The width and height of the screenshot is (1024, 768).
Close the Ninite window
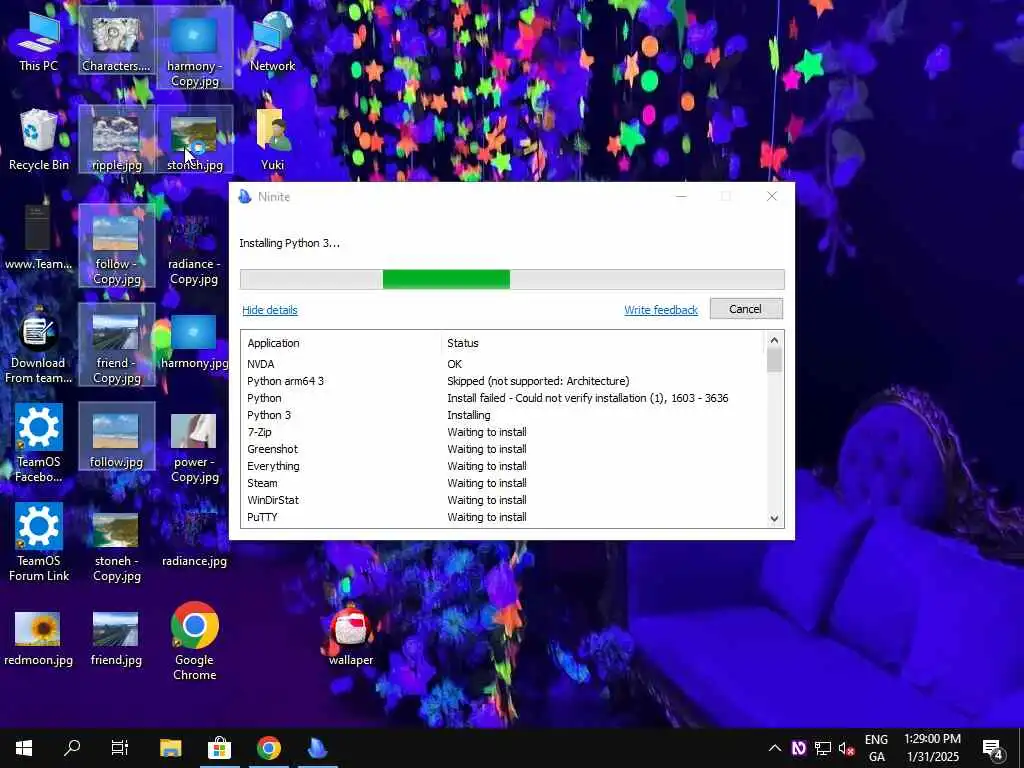click(x=771, y=196)
